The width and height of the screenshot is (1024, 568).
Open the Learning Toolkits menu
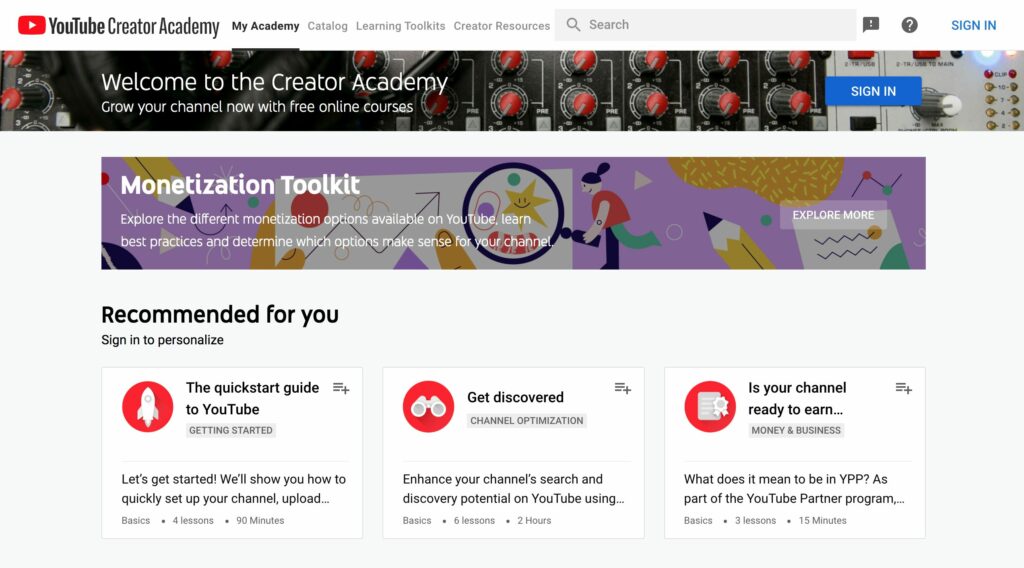click(400, 26)
